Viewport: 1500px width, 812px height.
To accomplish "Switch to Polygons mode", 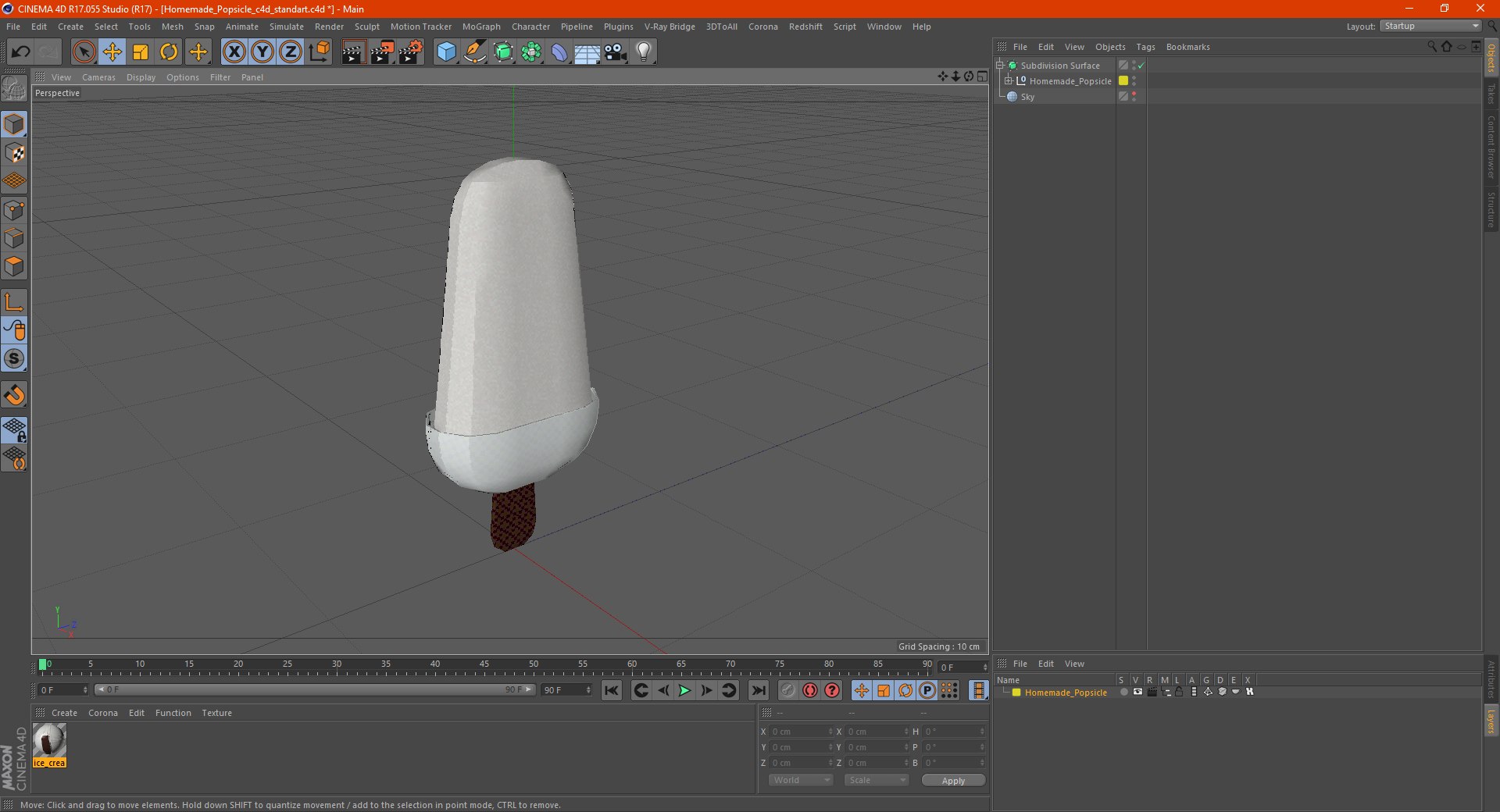I will coord(14,266).
